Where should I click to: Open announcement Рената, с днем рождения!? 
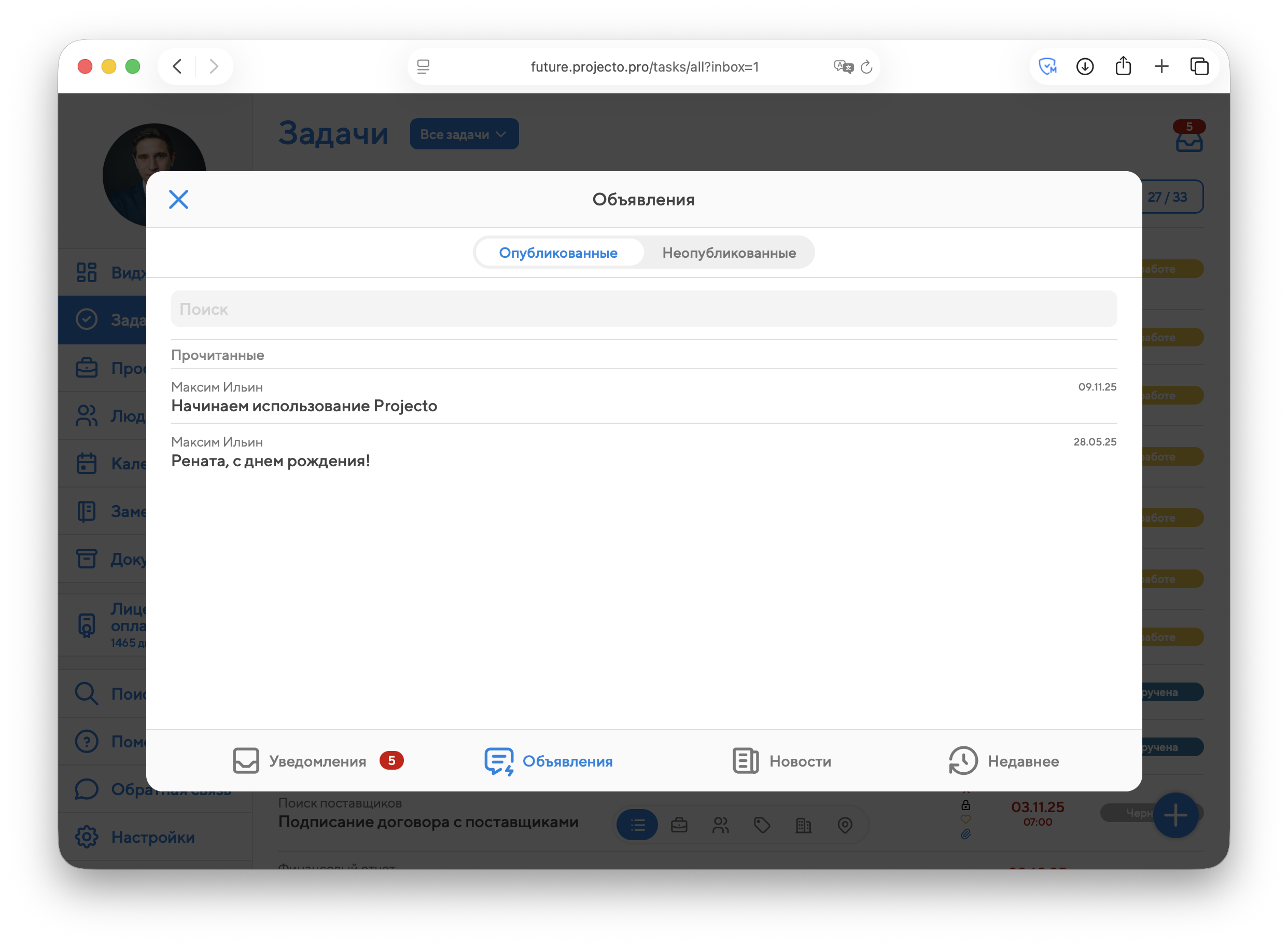click(x=270, y=461)
